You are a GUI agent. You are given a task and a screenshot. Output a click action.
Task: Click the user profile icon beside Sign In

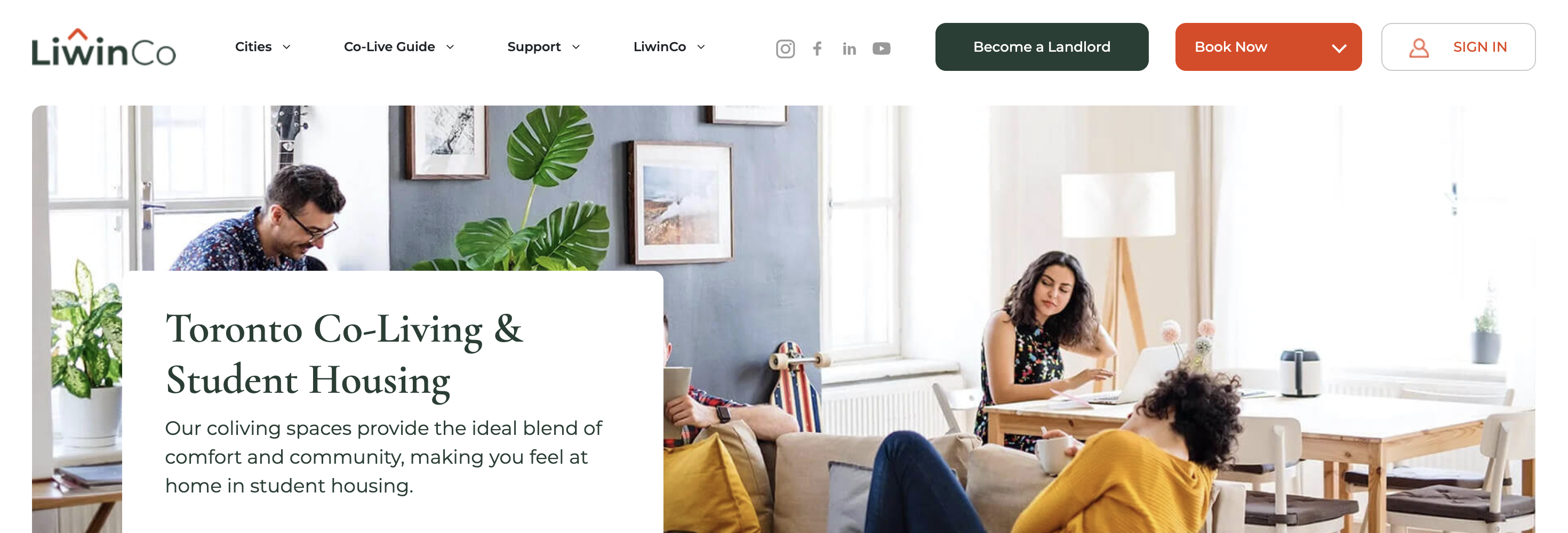point(1419,47)
